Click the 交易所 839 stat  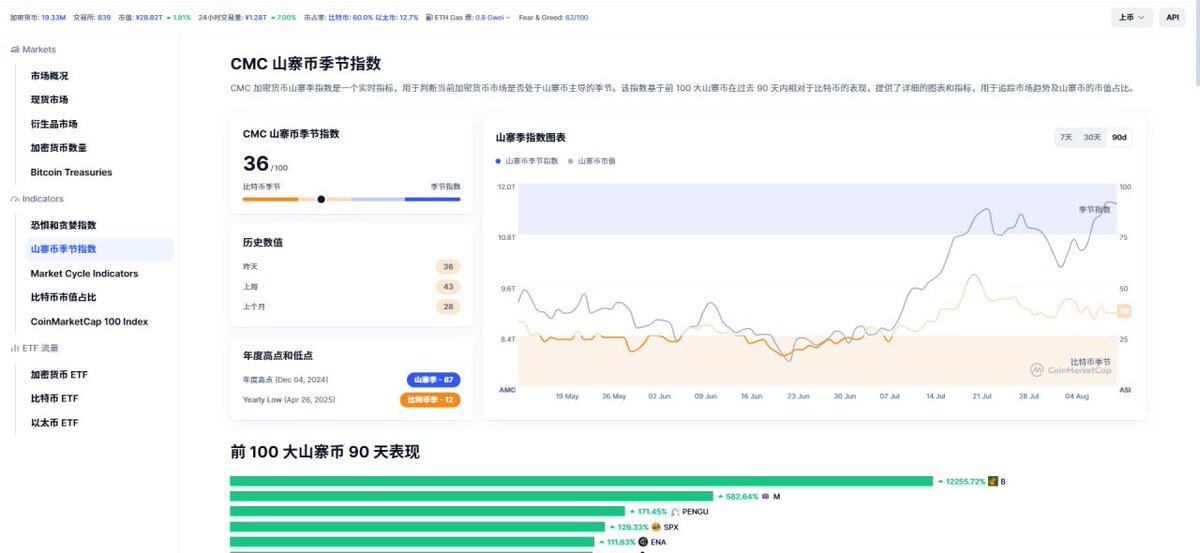tap(92, 17)
